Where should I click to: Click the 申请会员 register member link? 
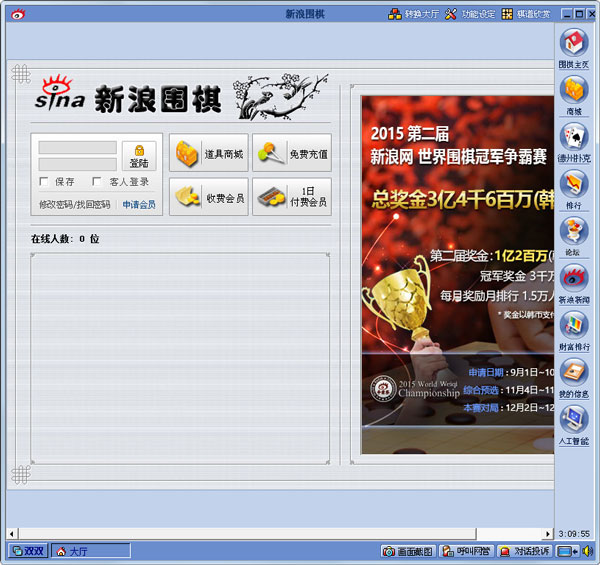pos(139,205)
